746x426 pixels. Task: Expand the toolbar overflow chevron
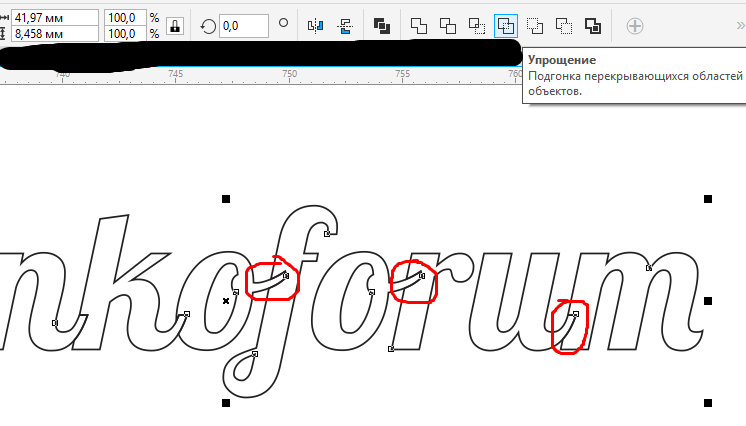(739, 25)
